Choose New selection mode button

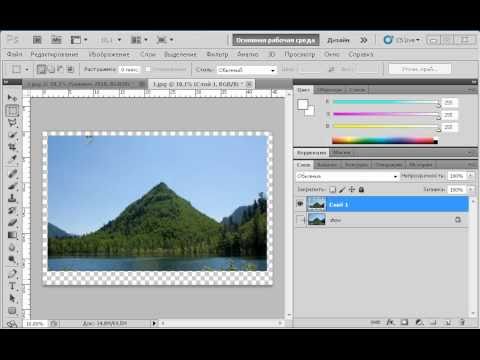coord(41,69)
